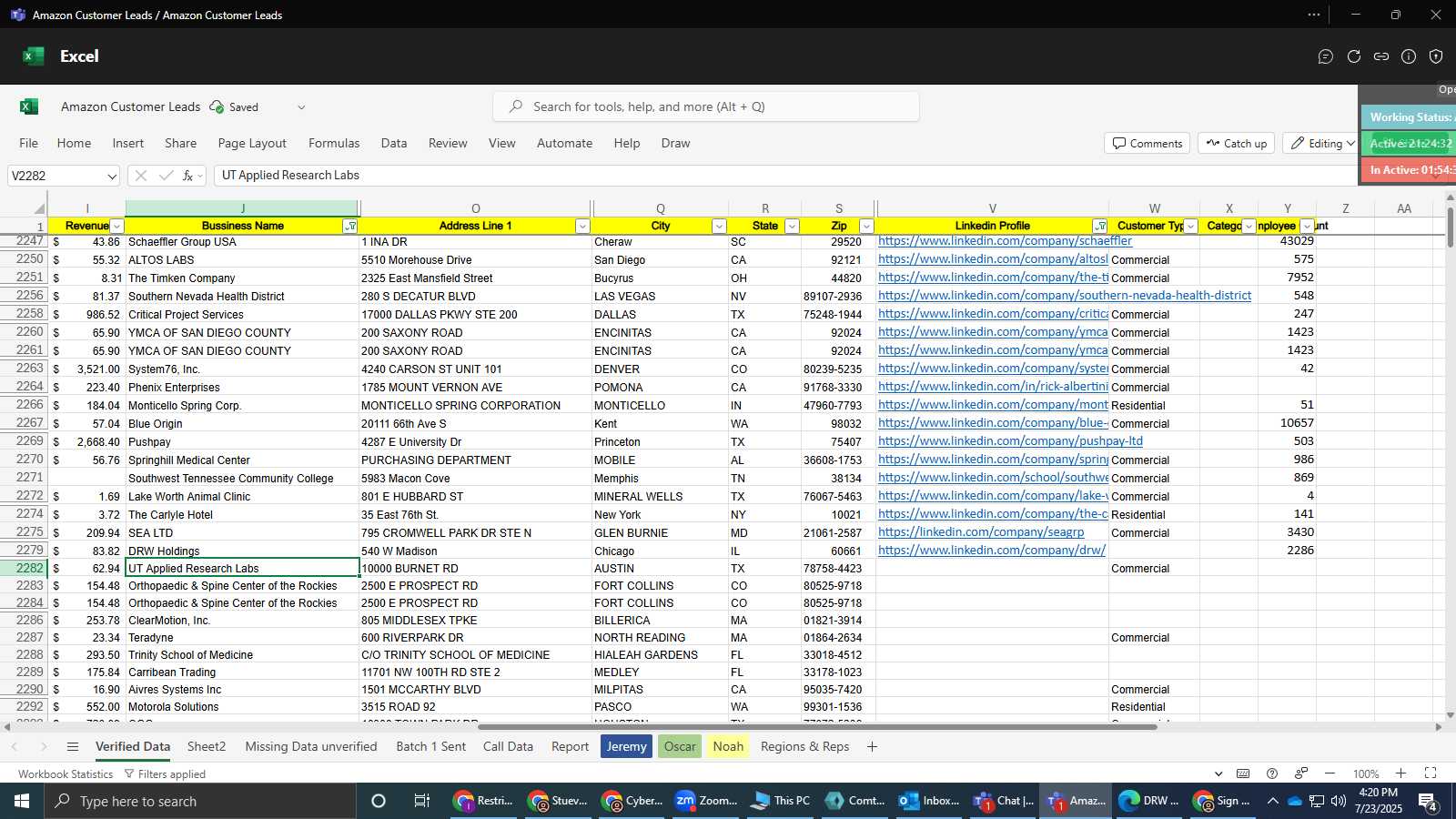This screenshot has width=1456, height=819.
Task: Open the volume speaker tray icon
Action: (x=1338, y=801)
